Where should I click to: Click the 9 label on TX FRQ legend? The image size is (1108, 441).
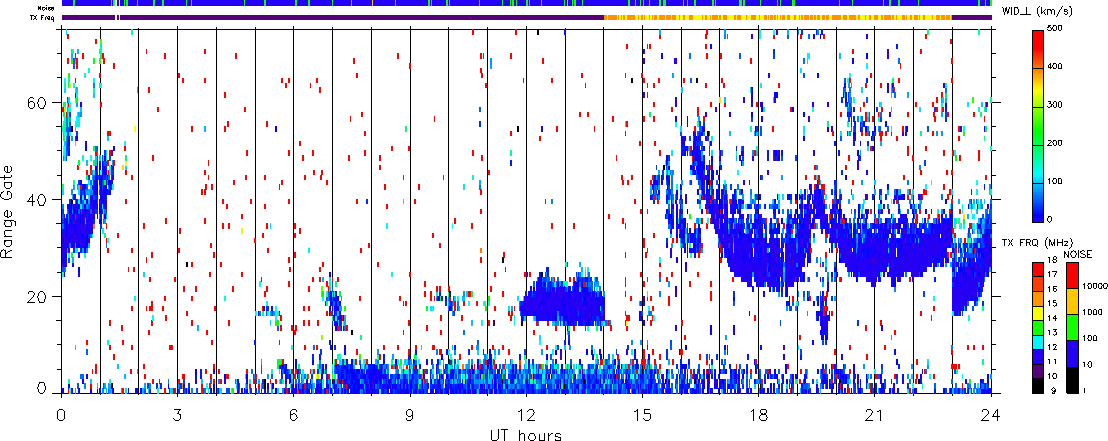(x=1053, y=390)
